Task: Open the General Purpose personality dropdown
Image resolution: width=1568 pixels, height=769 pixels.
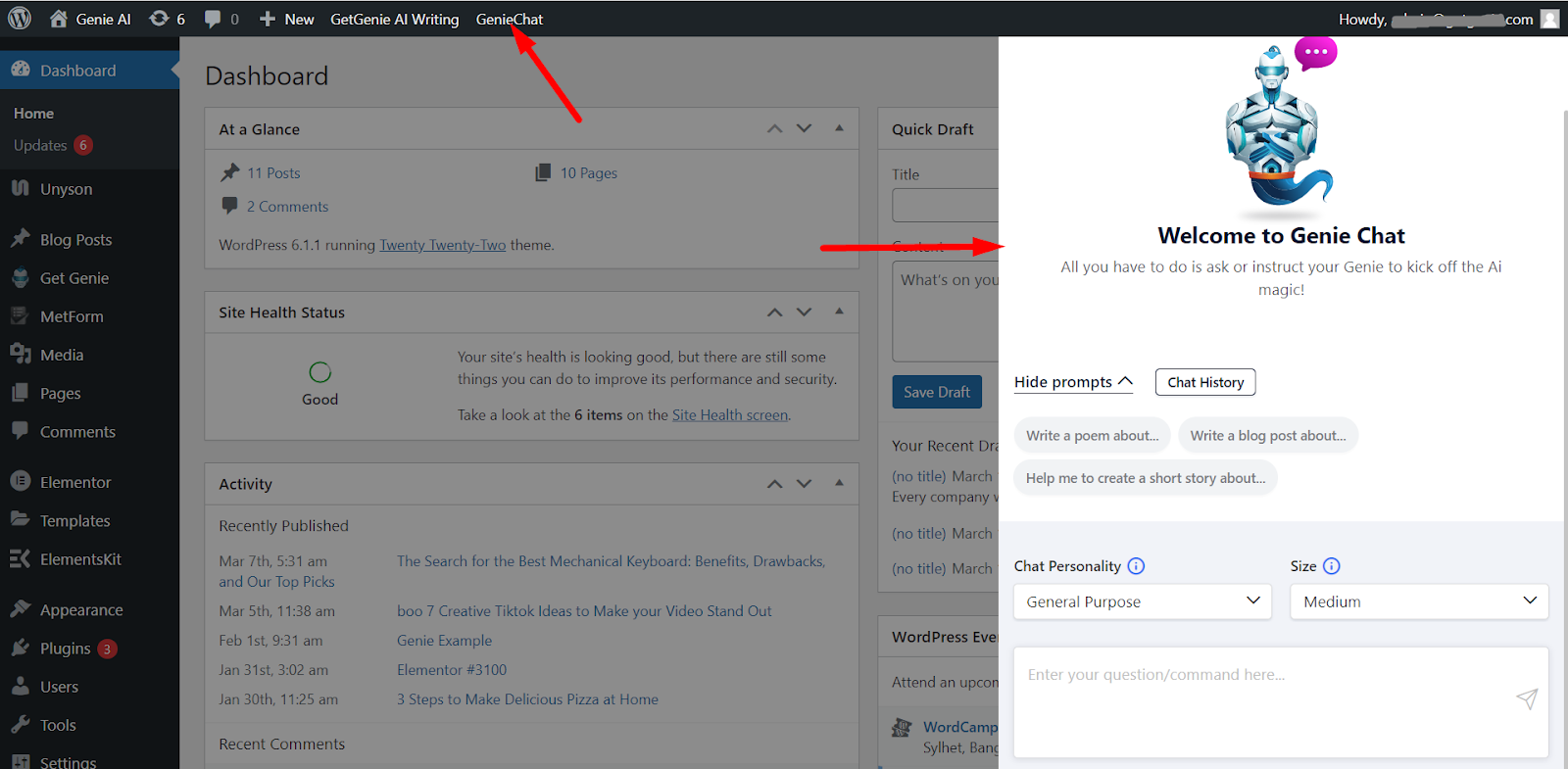Action: pos(1143,601)
